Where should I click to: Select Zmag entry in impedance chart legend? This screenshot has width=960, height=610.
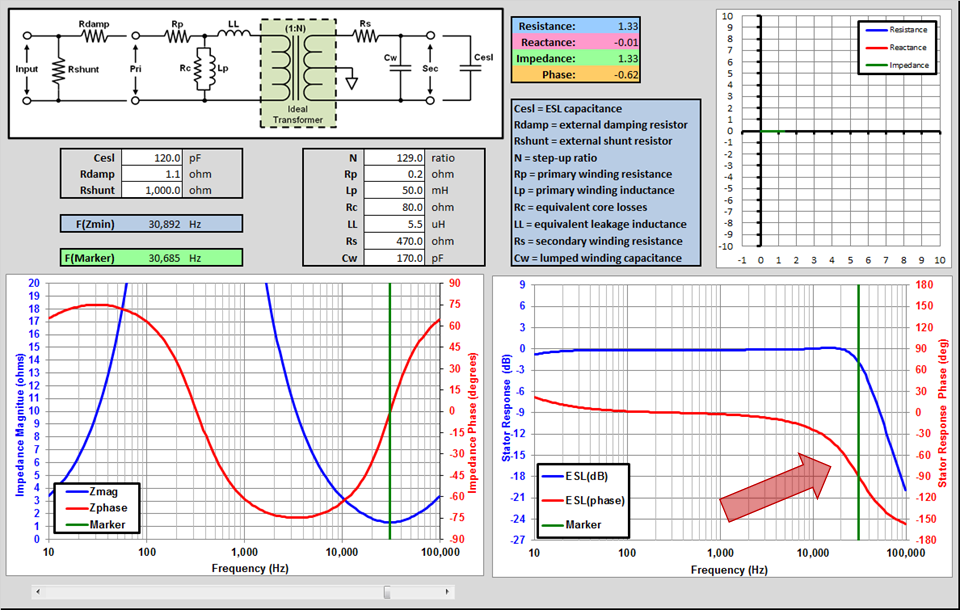click(x=92, y=491)
